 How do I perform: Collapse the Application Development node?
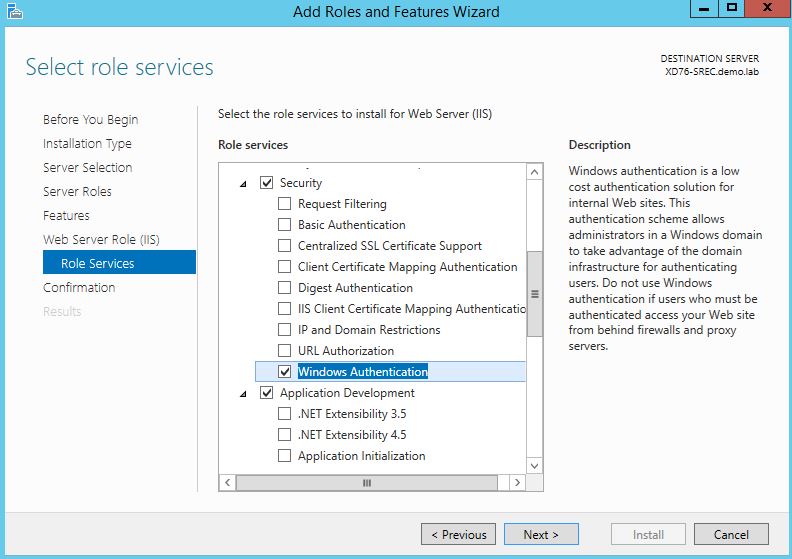tap(243, 394)
